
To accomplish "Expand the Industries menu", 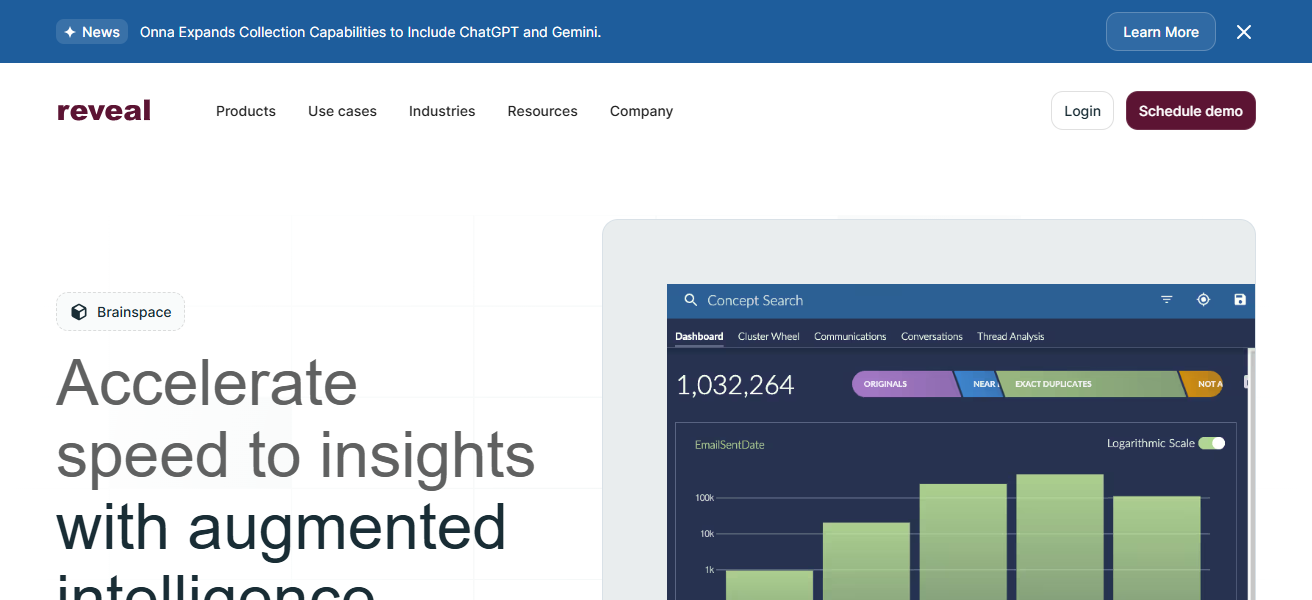I will coord(442,111).
